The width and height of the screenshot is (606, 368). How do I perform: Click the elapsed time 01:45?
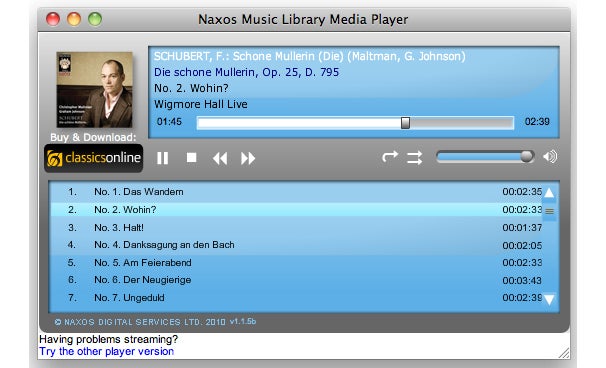169,122
